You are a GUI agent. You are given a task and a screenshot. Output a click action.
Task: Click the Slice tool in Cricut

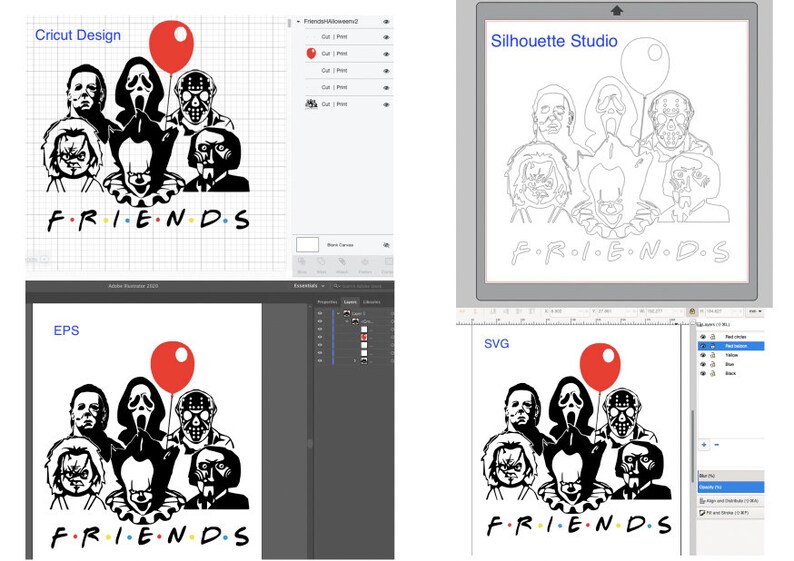302,265
